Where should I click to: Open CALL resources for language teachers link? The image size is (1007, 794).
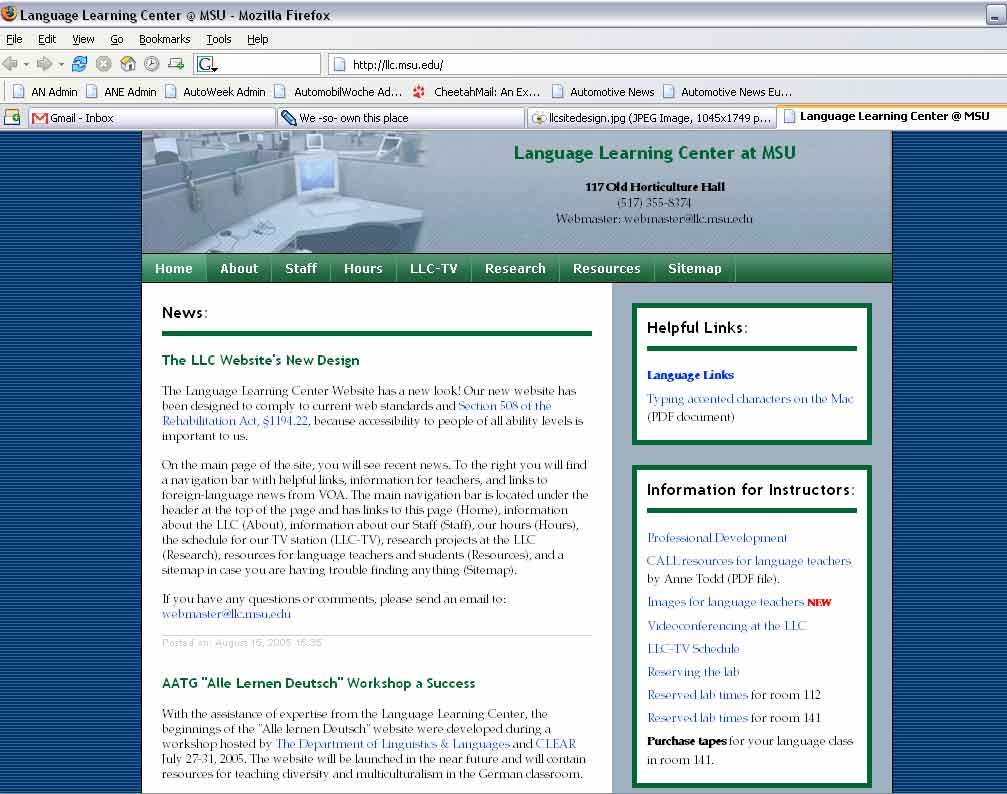click(748, 561)
